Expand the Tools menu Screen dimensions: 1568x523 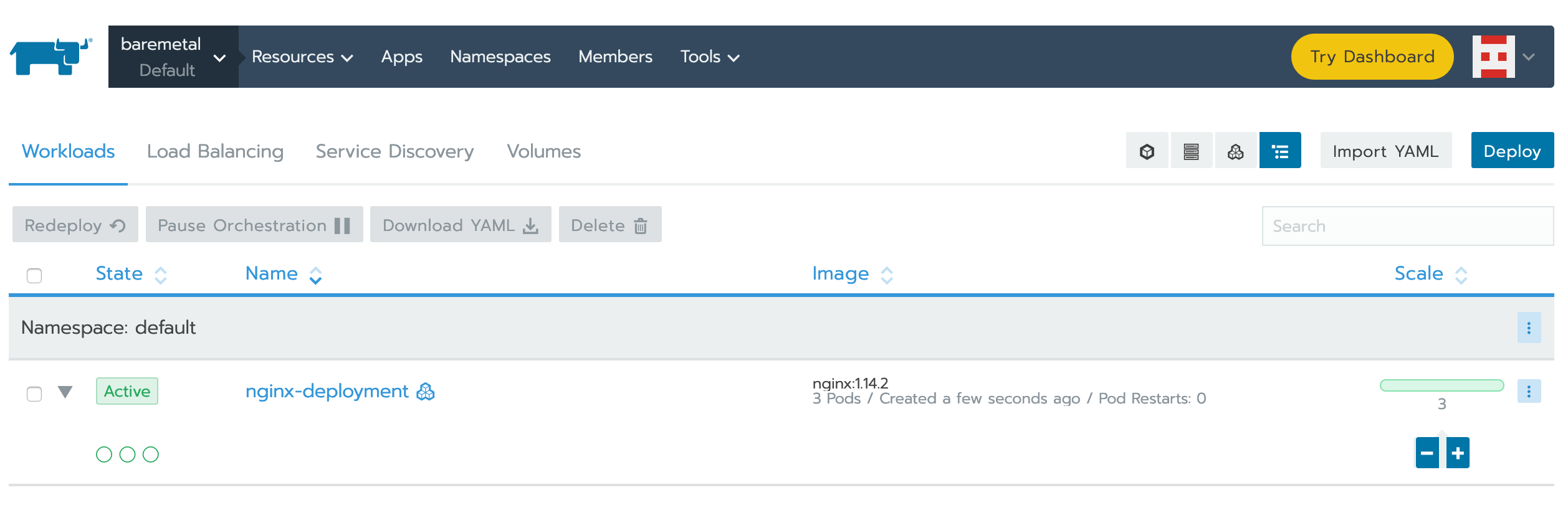tap(710, 57)
